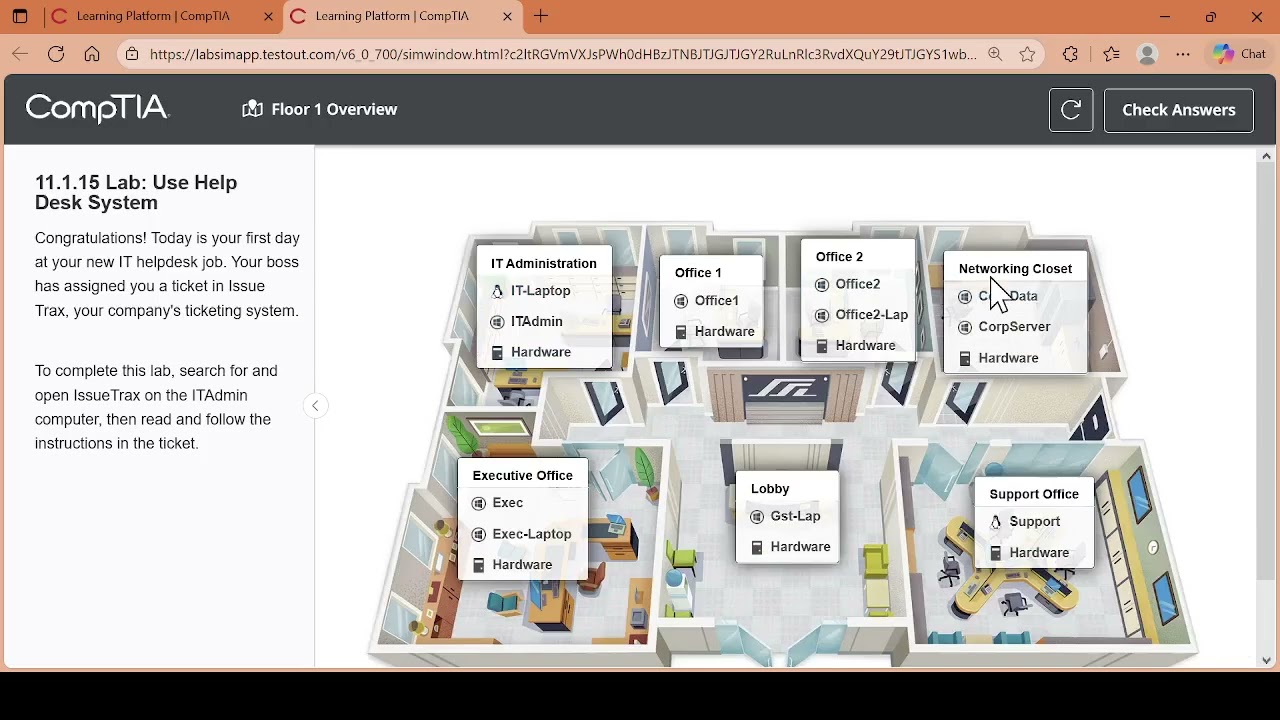Close the second Learning Platform tab
The height and width of the screenshot is (720, 1280).
(x=508, y=17)
